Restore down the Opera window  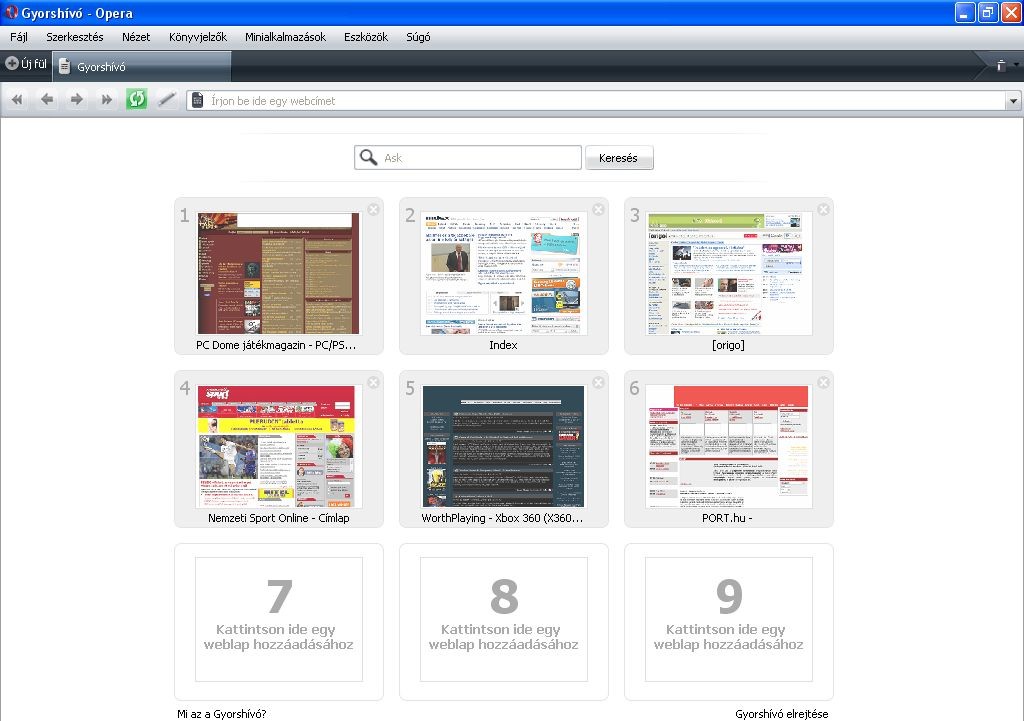987,12
